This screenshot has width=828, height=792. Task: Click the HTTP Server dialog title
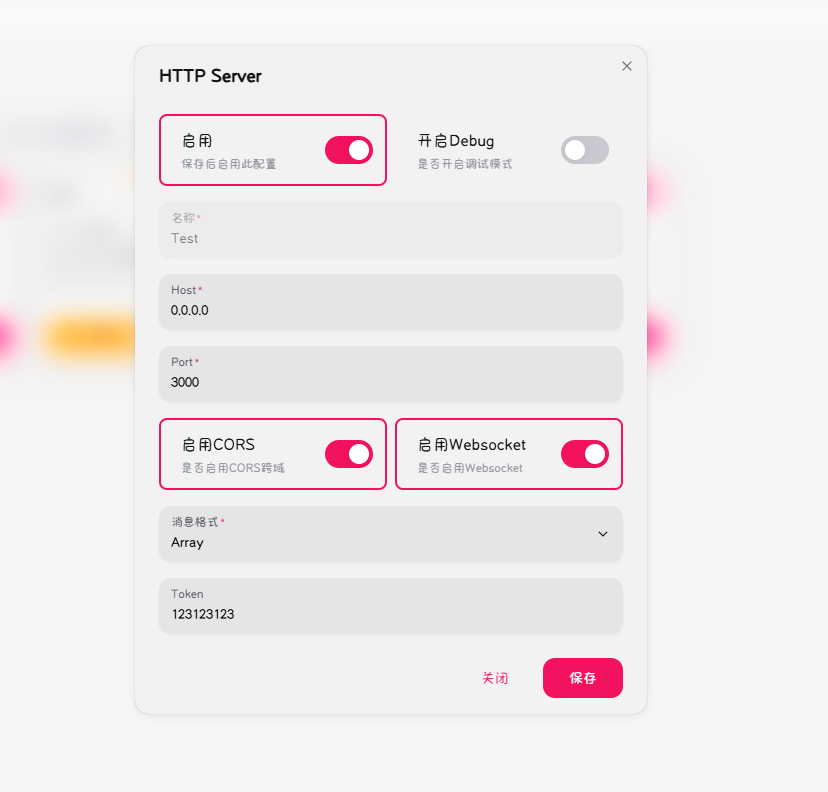click(210, 76)
